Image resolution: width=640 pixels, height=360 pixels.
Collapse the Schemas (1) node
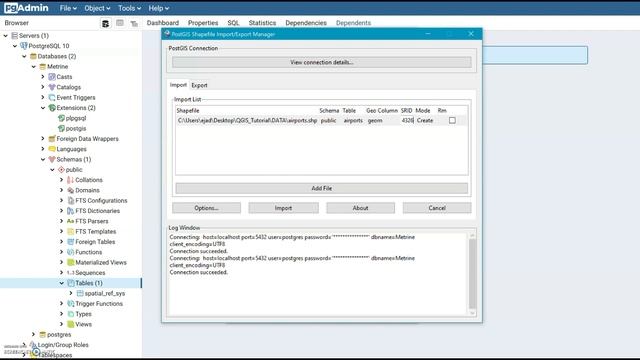click(43, 159)
